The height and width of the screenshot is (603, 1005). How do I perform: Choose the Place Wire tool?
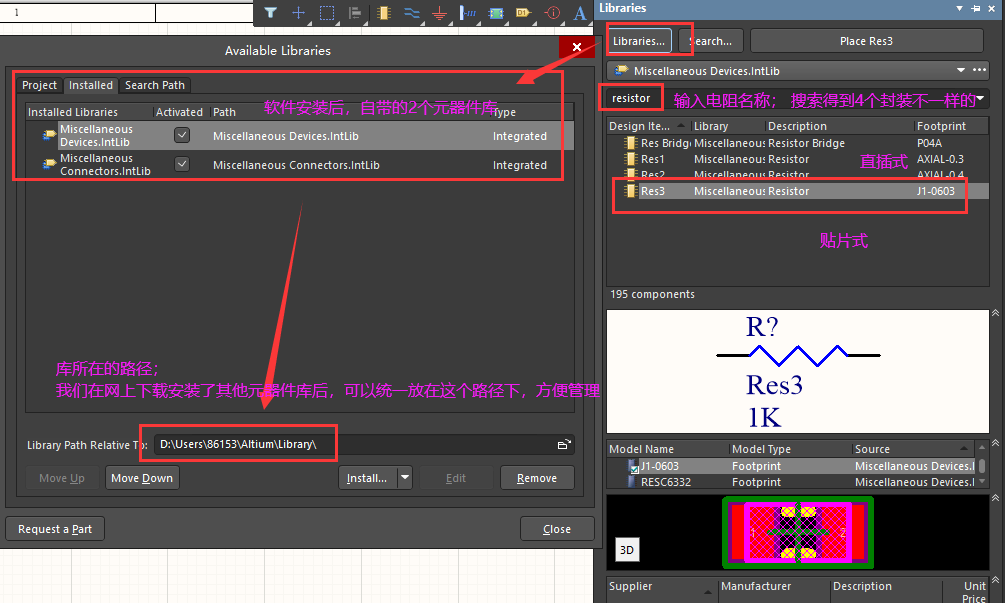(411, 14)
